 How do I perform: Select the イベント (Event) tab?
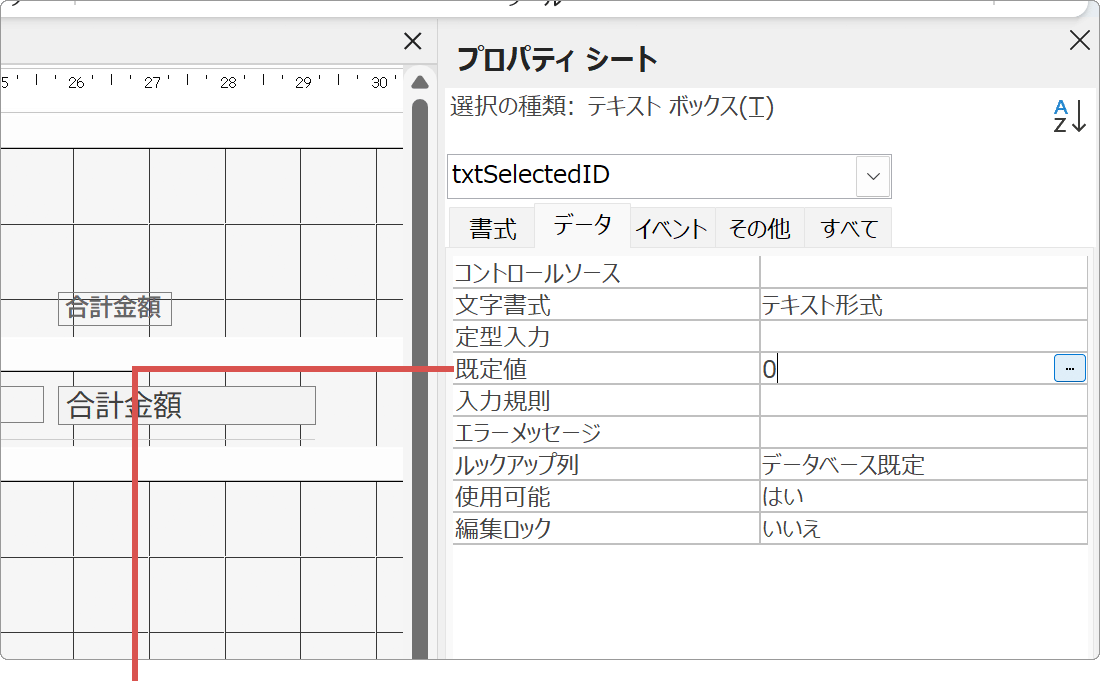coord(671,227)
